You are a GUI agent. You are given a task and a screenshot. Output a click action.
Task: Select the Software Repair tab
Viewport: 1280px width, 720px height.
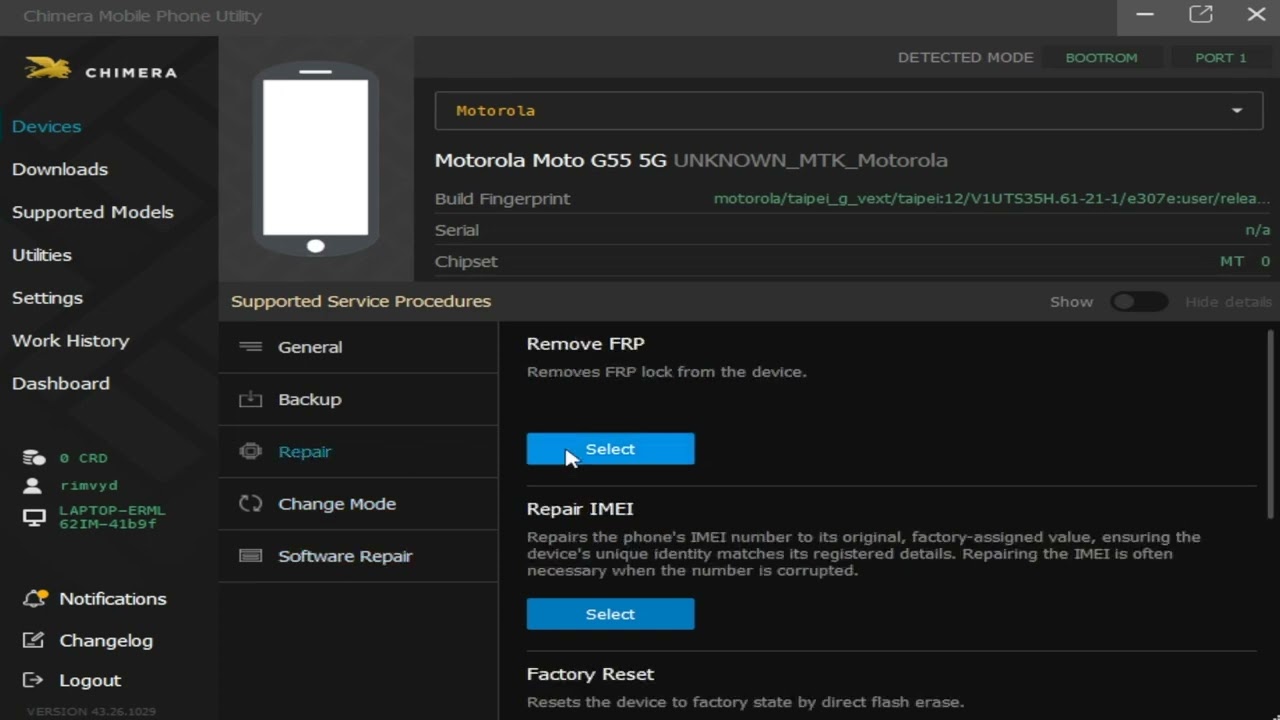tap(358, 556)
